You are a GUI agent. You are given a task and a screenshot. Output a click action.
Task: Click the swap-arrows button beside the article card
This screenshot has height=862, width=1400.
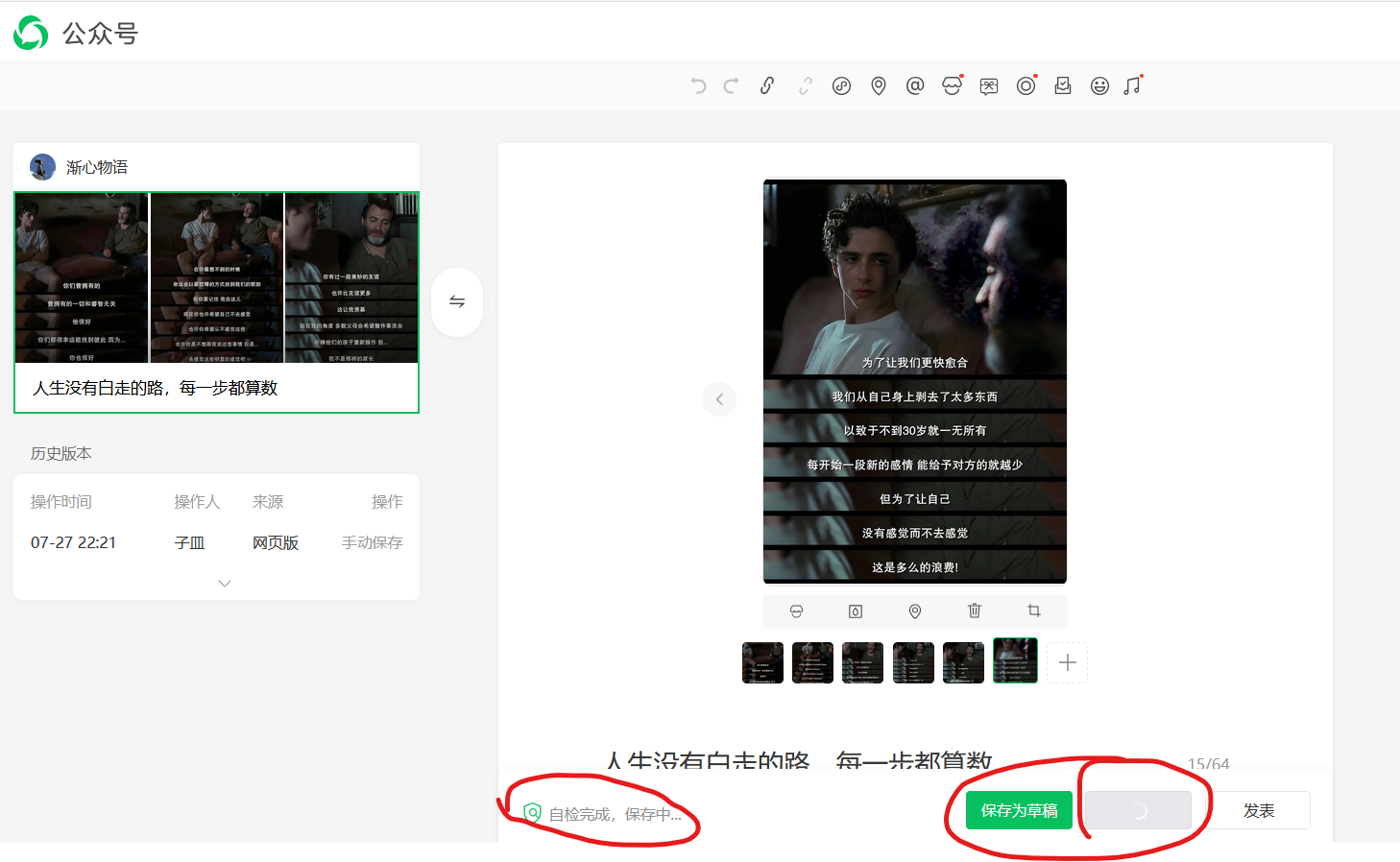(x=457, y=301)
